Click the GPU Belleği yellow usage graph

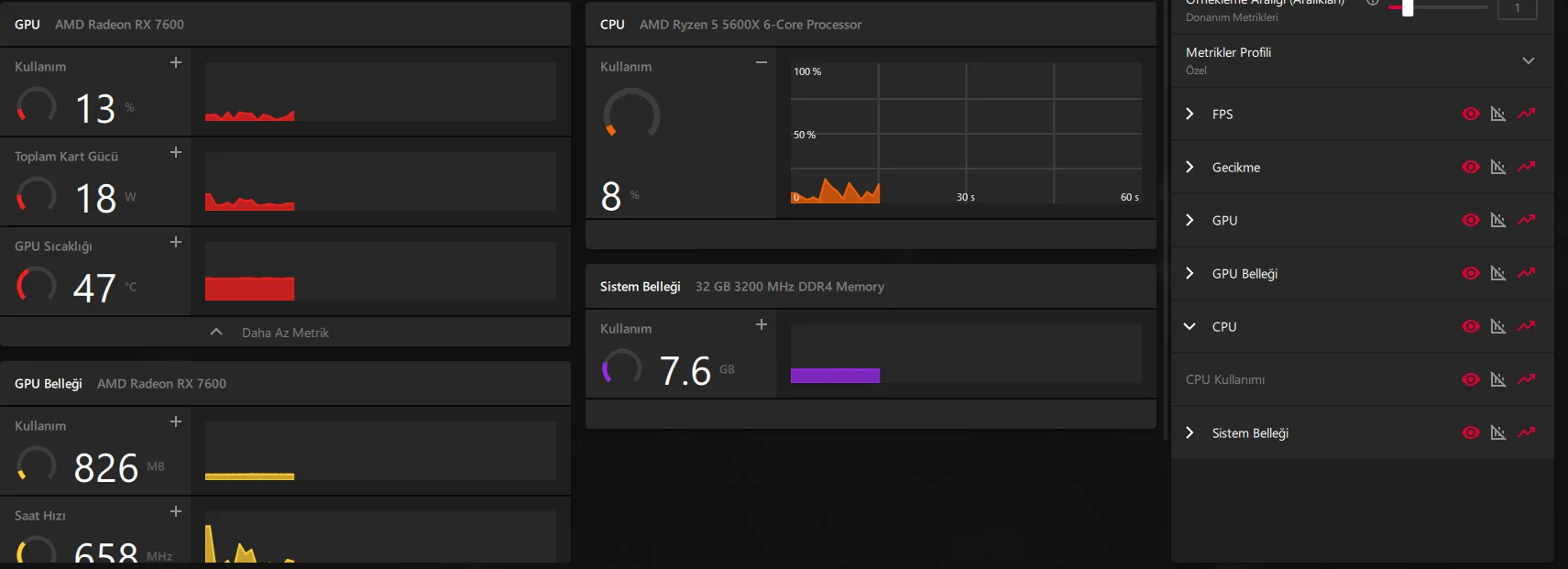tap(380, 451)
